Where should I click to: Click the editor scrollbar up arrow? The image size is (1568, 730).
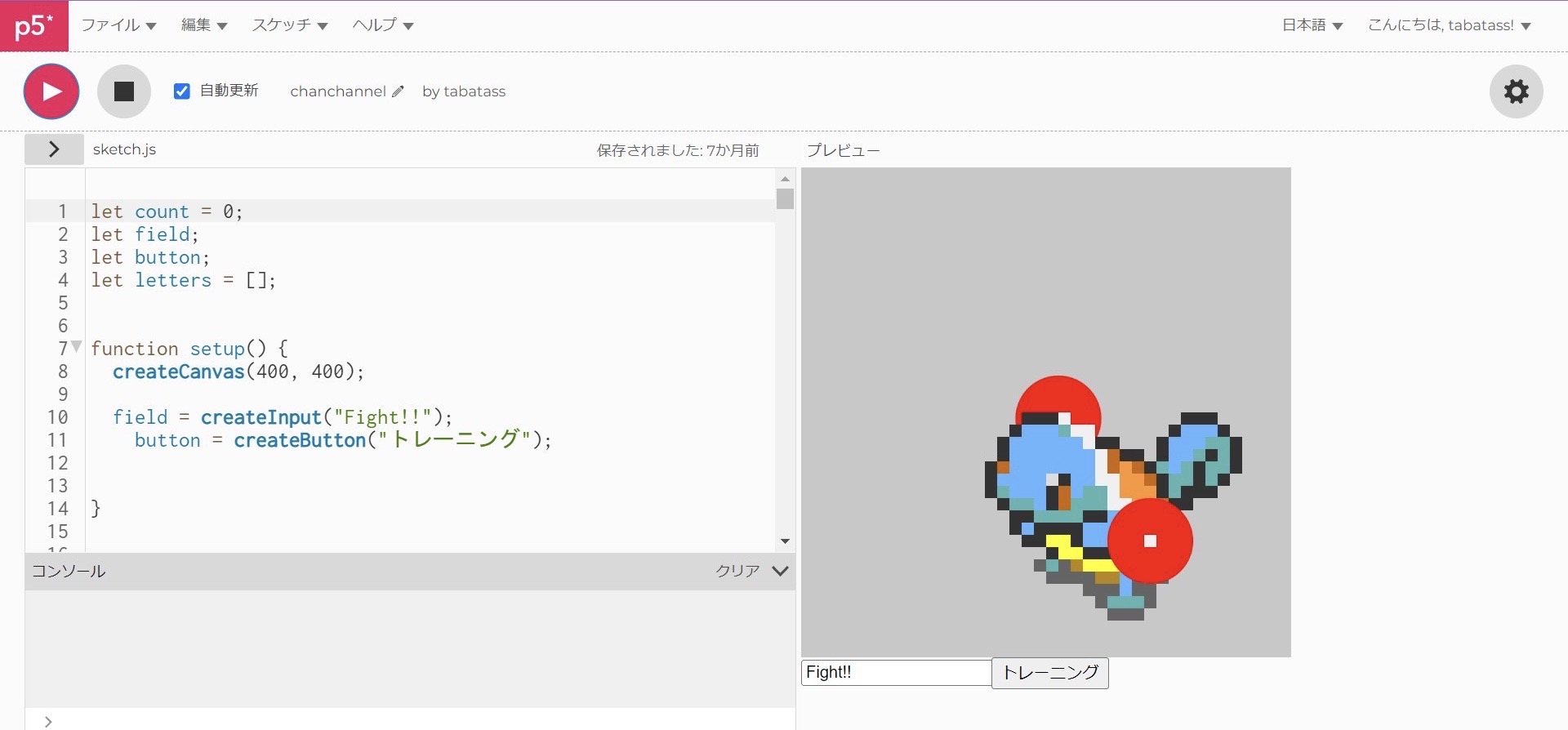click(785, 179)
